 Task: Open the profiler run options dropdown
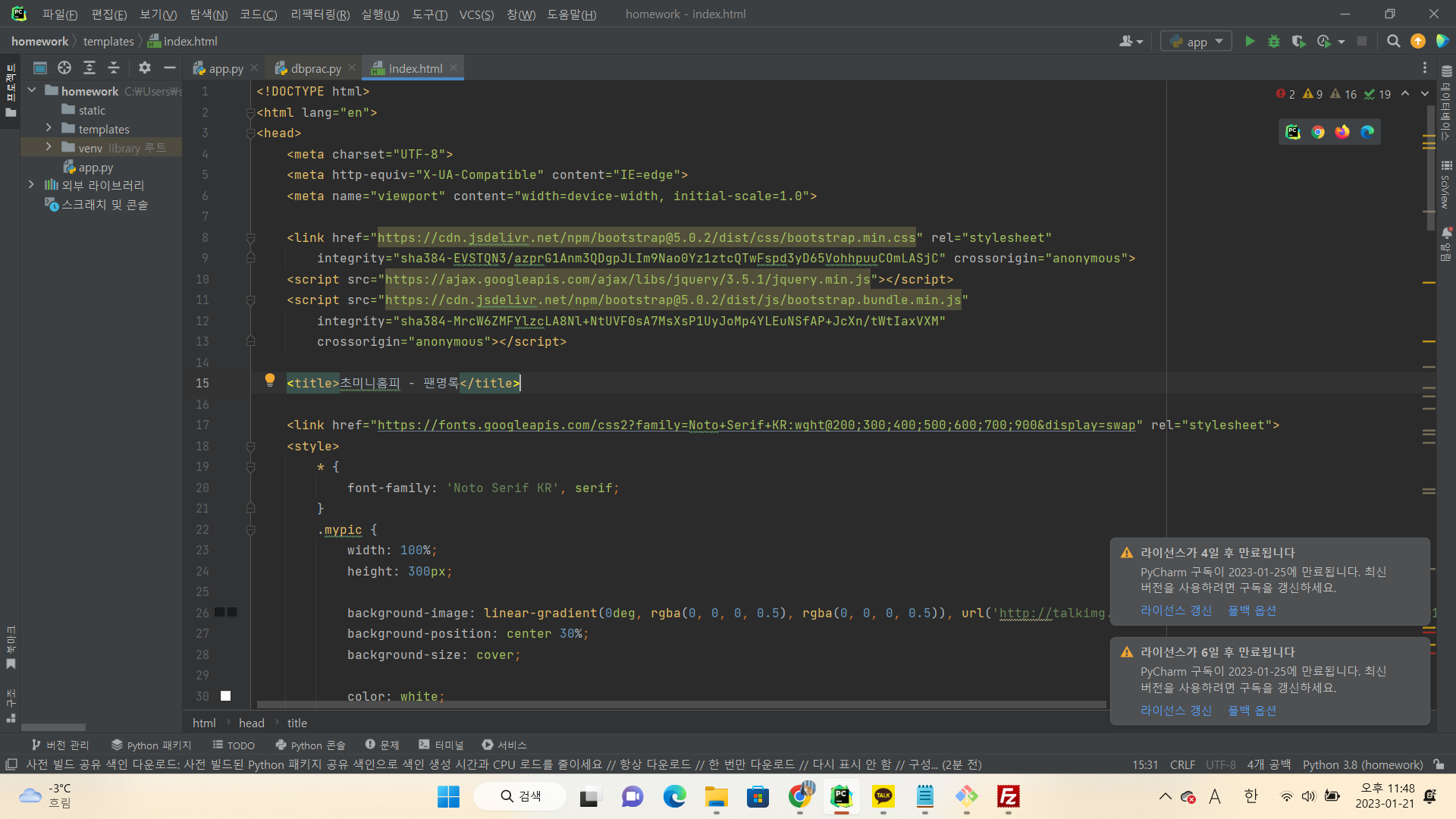click(1341, 42)
